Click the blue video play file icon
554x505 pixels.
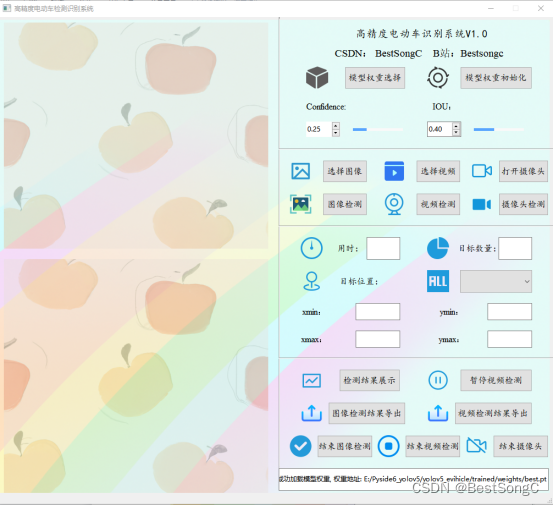[x=394, y=171]
